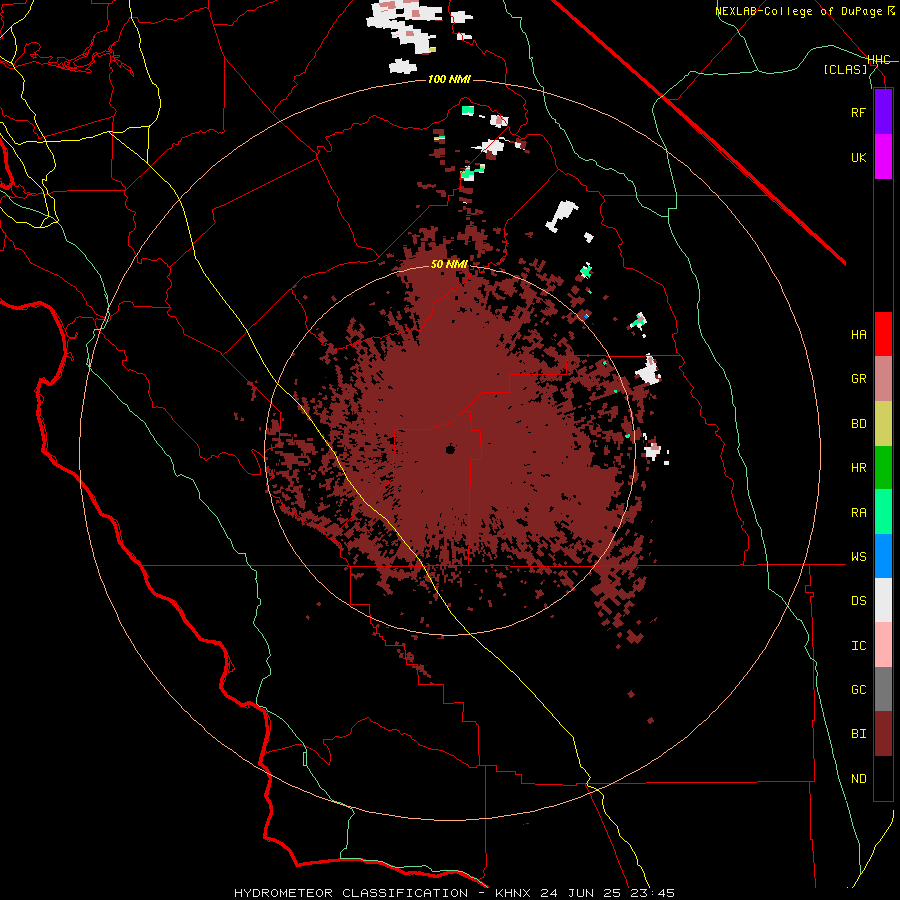Click the IC legend label
Image resolution: width=900 pixels, height=900 pixels.
click(x=858, y=646)
